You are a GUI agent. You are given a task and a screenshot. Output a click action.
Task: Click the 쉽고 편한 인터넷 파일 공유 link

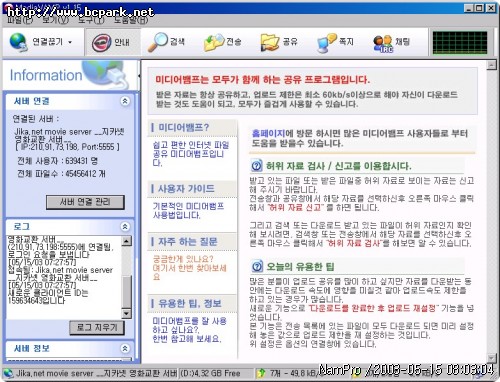(x=190, y=154)
